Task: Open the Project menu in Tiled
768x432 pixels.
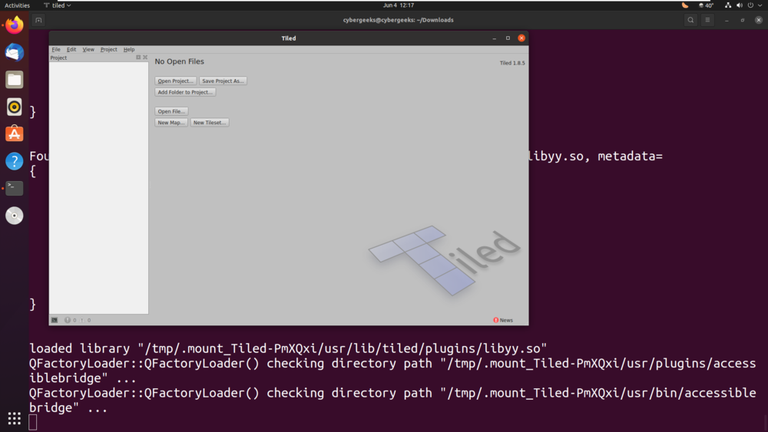Action: (109, 49)
